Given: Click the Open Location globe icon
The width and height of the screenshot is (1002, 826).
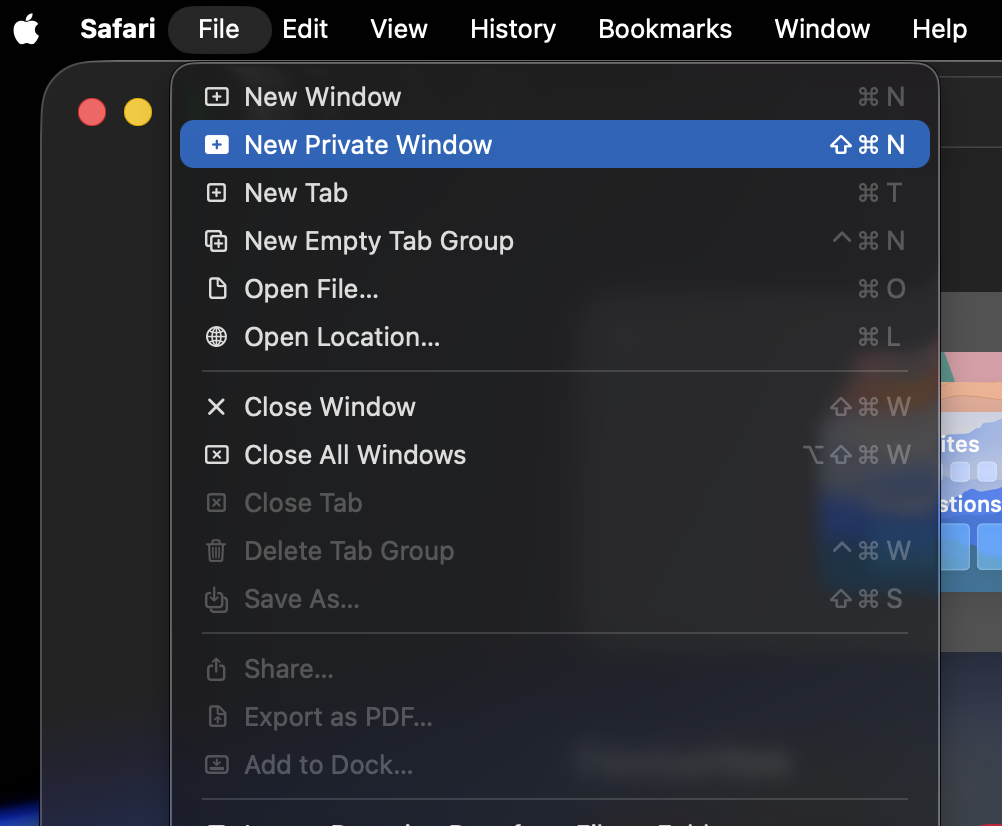Looking at the screenshot, I should coord(216,337).
